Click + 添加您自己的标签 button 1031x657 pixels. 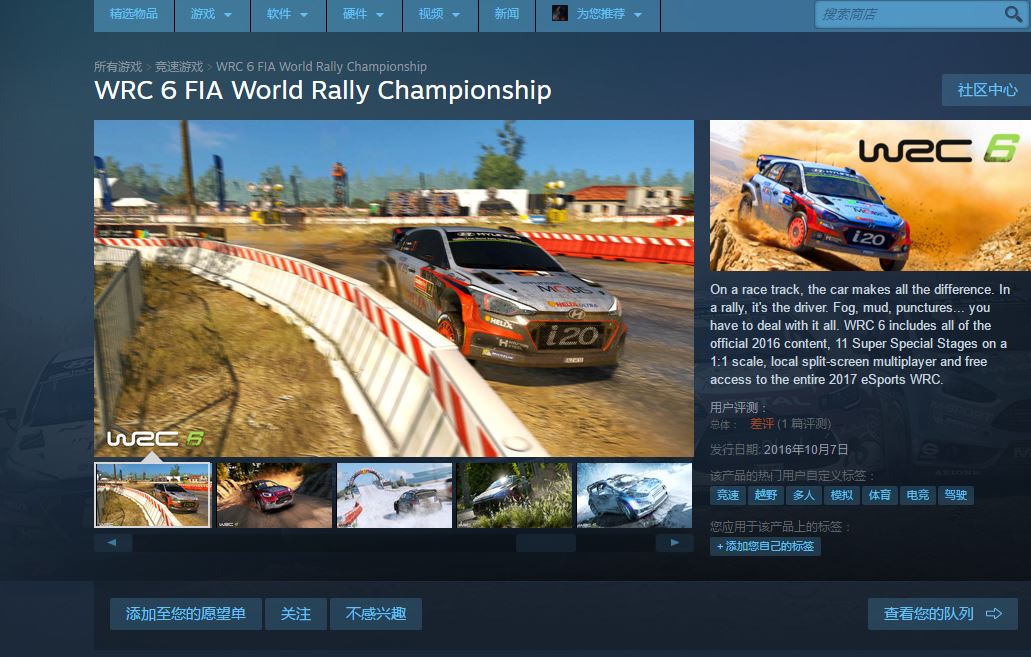point(765,546)
